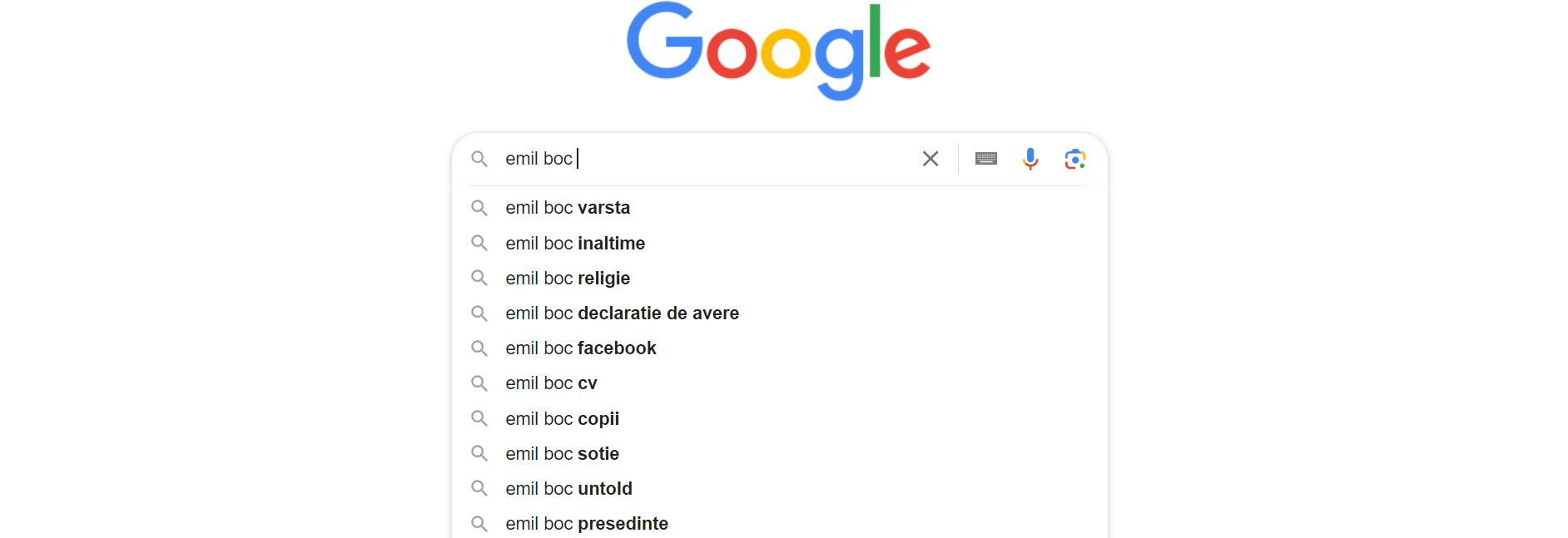Viewport: 1568px width, 538px height.
Task: Open the 'emil boc presedinte' suggestion
Action: (587, 523)
